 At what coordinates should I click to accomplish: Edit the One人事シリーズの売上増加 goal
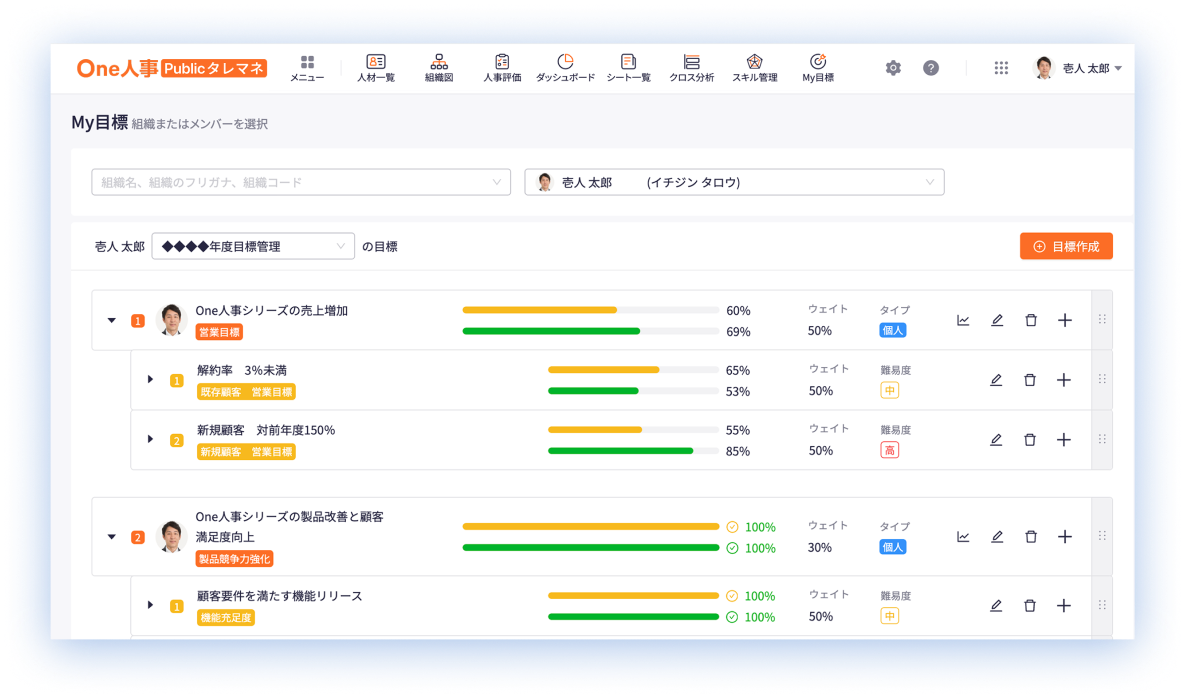pos(997,321)
